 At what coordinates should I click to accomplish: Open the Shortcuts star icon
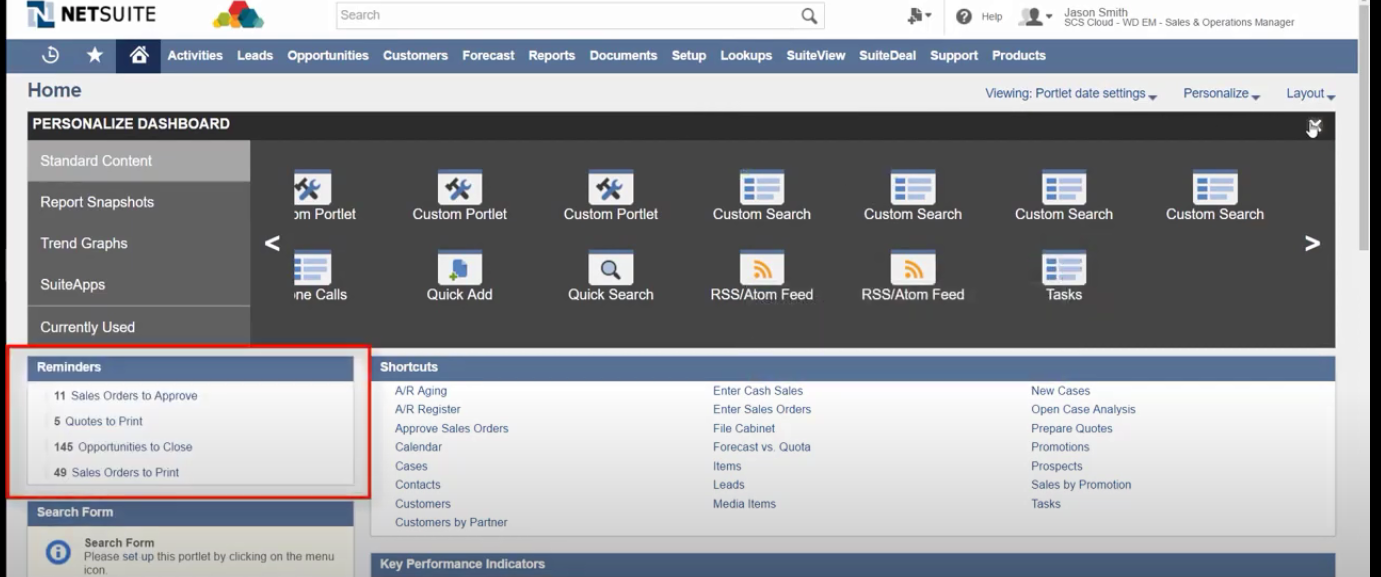coord(95,56)
